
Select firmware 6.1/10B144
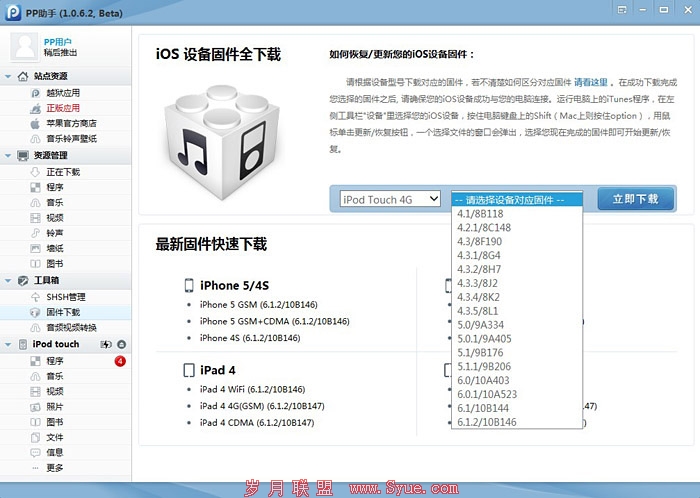tap(517, 408)
